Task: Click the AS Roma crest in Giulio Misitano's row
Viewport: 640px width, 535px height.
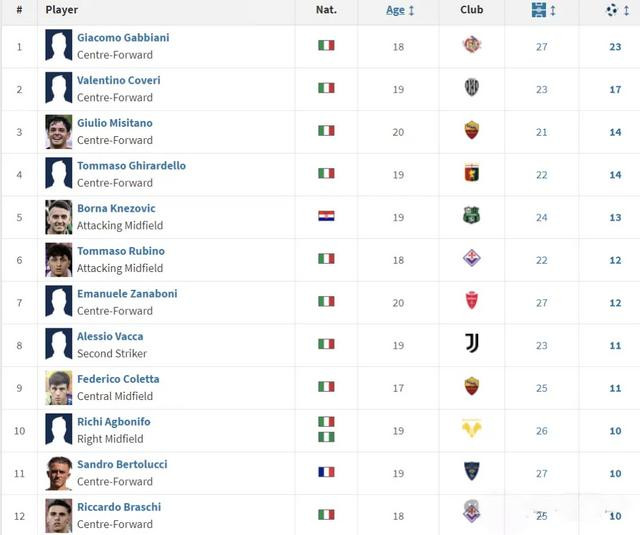Action: (471, 131)
